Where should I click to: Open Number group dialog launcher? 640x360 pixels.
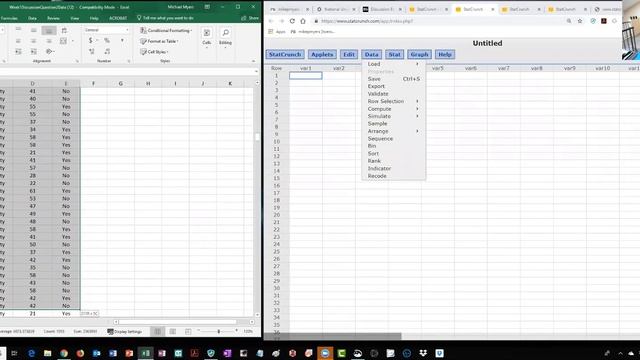(129, 61)
